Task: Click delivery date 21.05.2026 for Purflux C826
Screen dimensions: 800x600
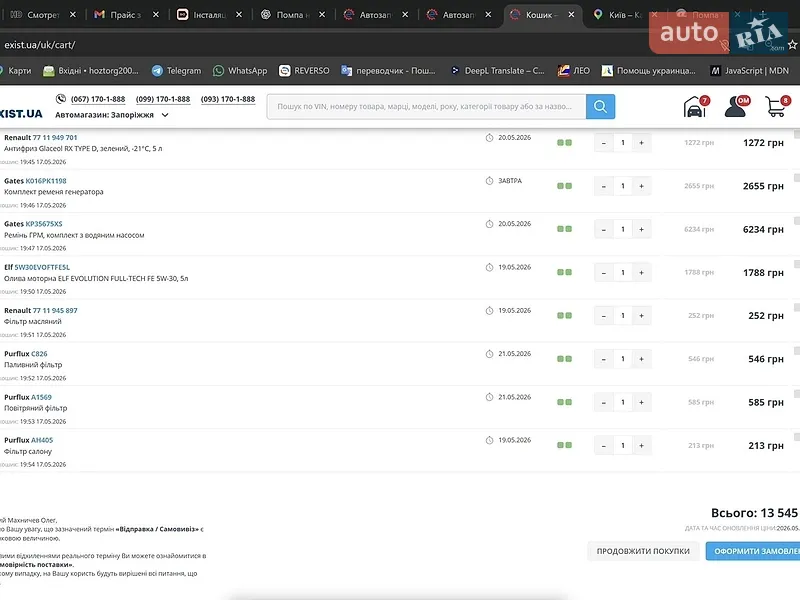Action: (x=514, y=354)
